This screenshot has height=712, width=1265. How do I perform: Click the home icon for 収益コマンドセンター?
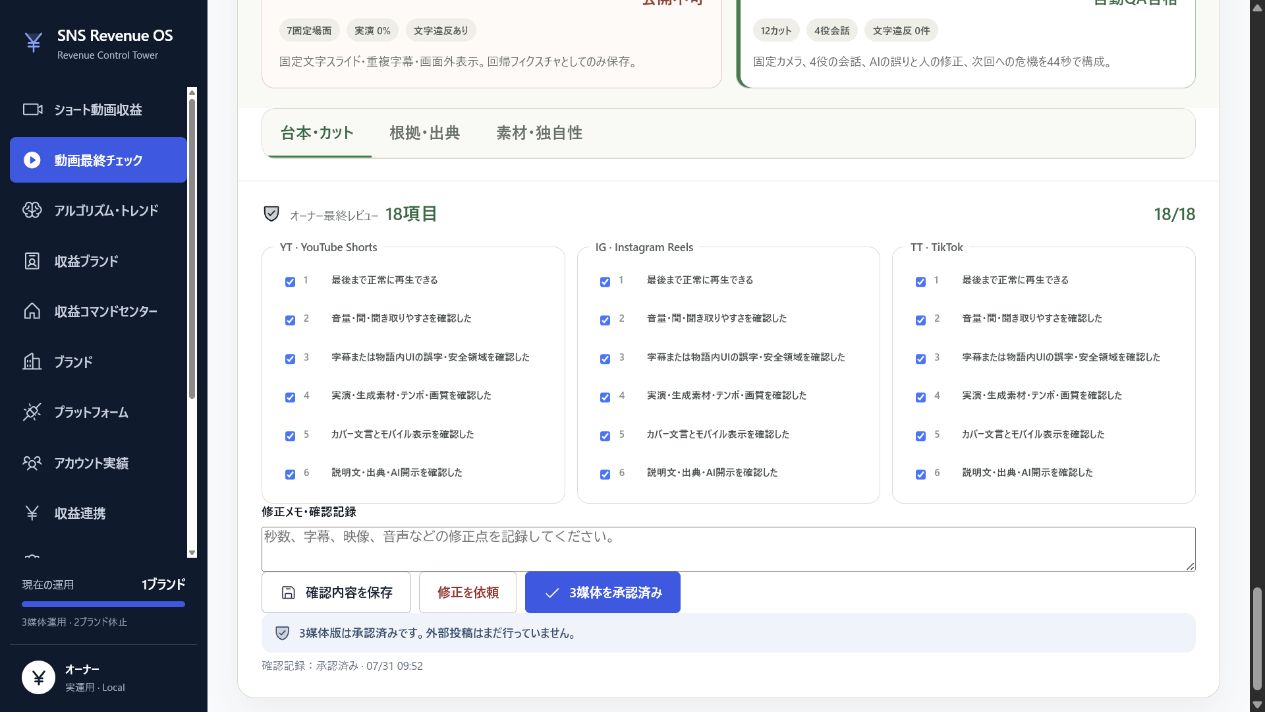(32, 311)
